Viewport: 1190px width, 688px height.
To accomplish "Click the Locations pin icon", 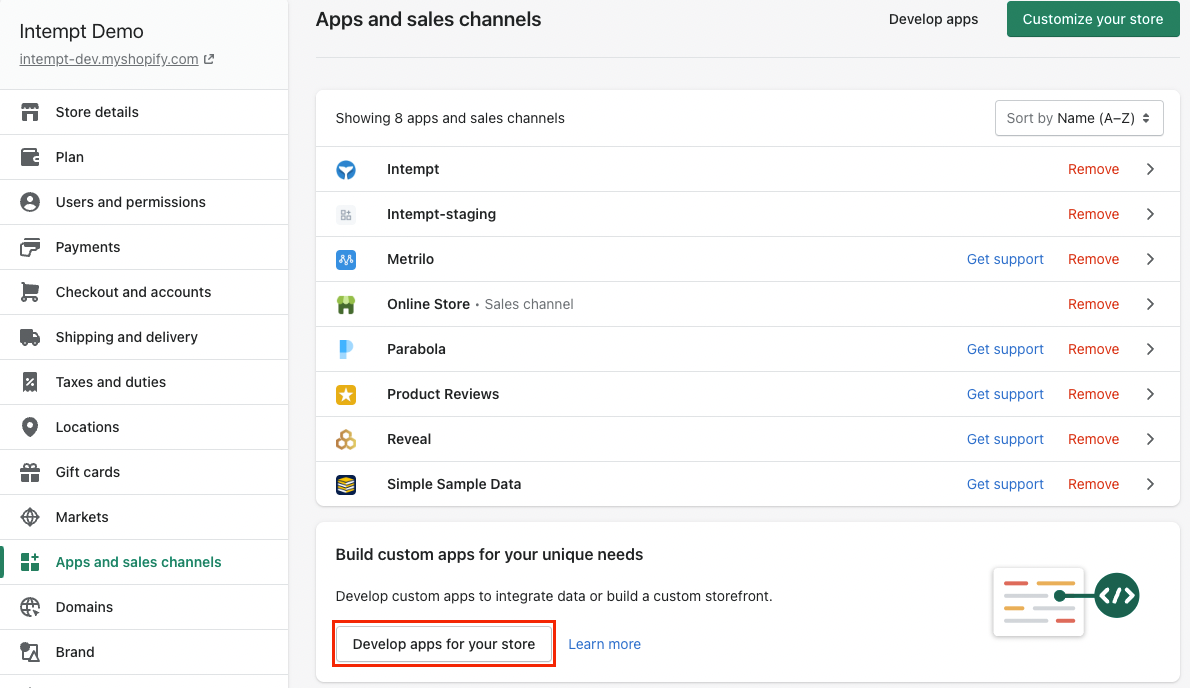I will [x=30, y=427].
